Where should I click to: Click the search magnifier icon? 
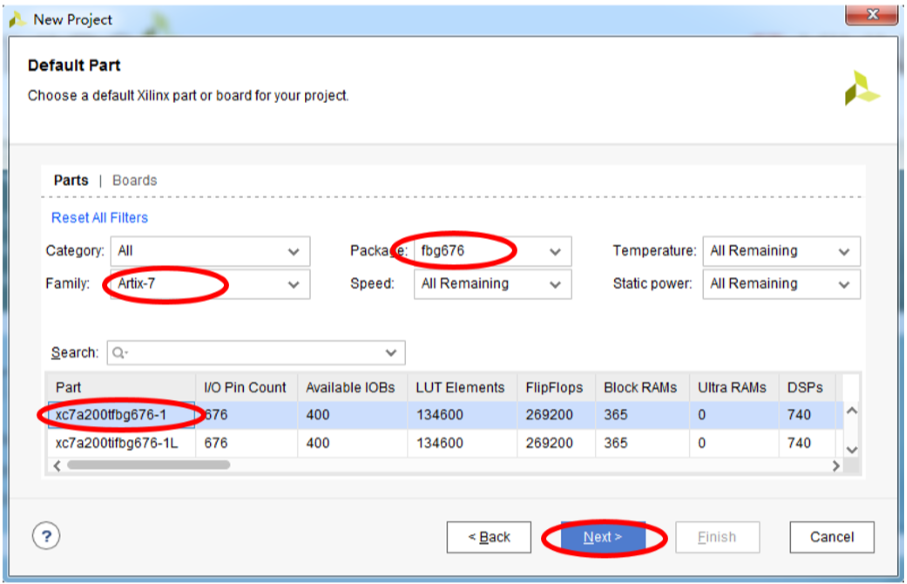121,353
